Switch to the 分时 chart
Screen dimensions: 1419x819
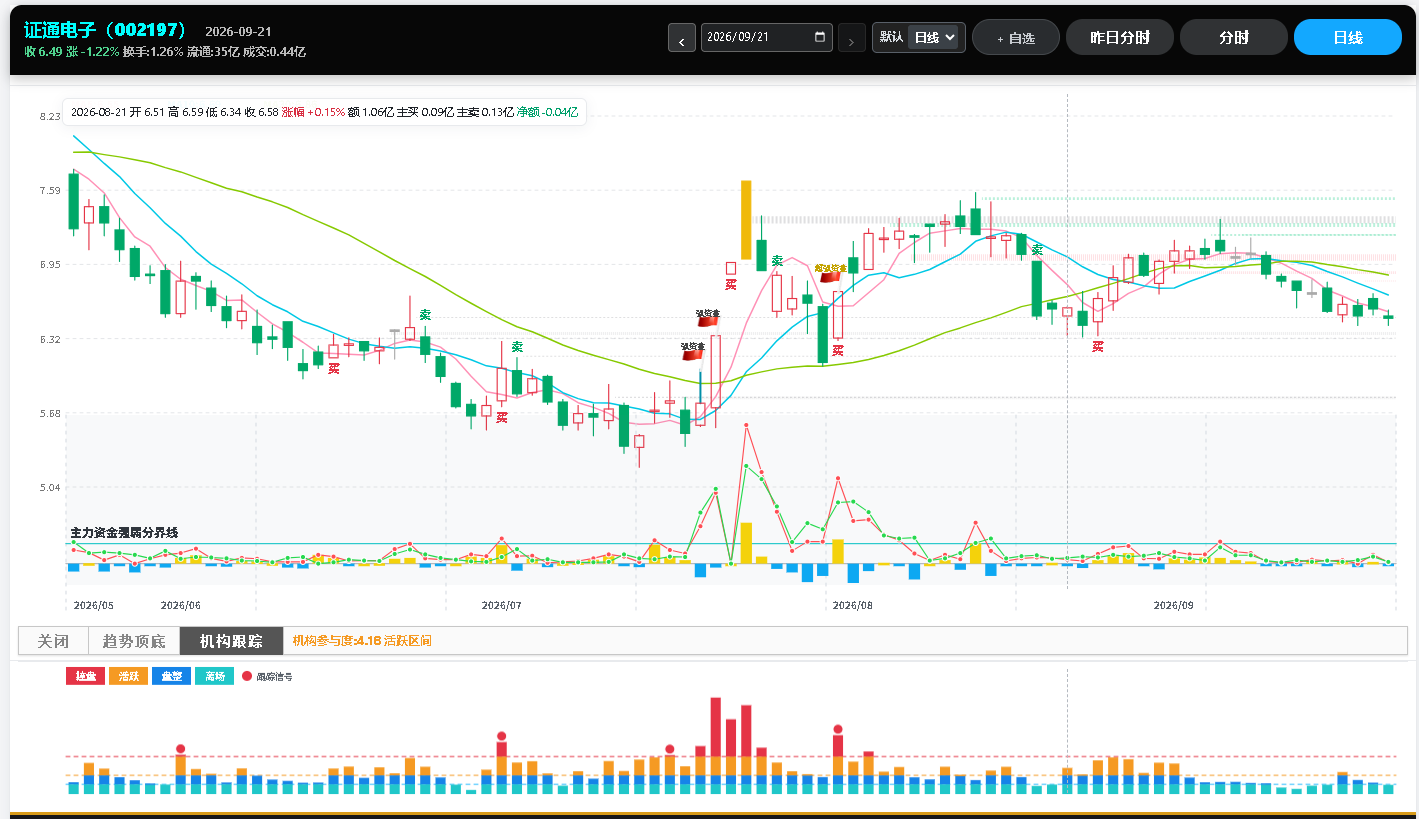point(1234,38)
